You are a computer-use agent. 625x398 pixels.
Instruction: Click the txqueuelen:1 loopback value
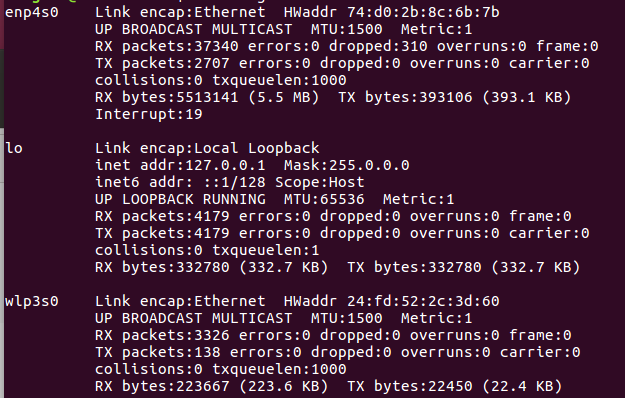click(266, 250)
